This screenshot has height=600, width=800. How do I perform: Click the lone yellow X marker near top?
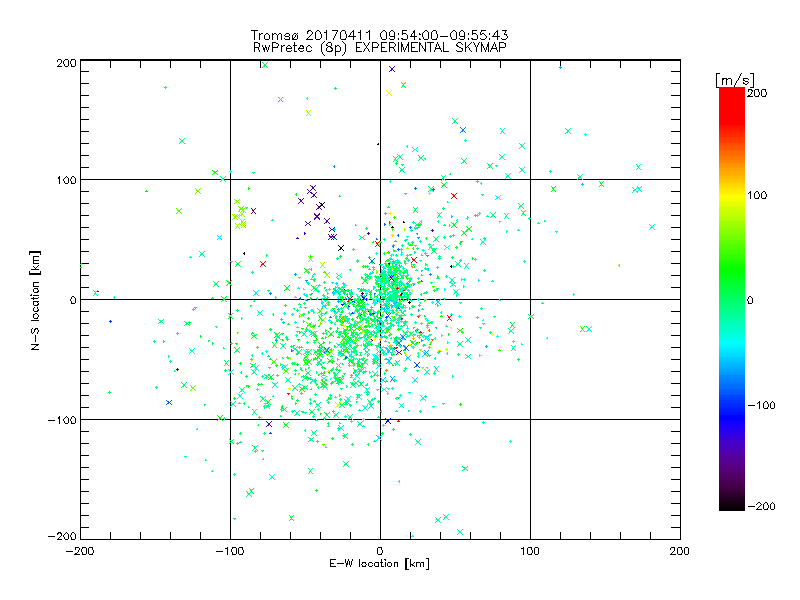pos(389,93)
